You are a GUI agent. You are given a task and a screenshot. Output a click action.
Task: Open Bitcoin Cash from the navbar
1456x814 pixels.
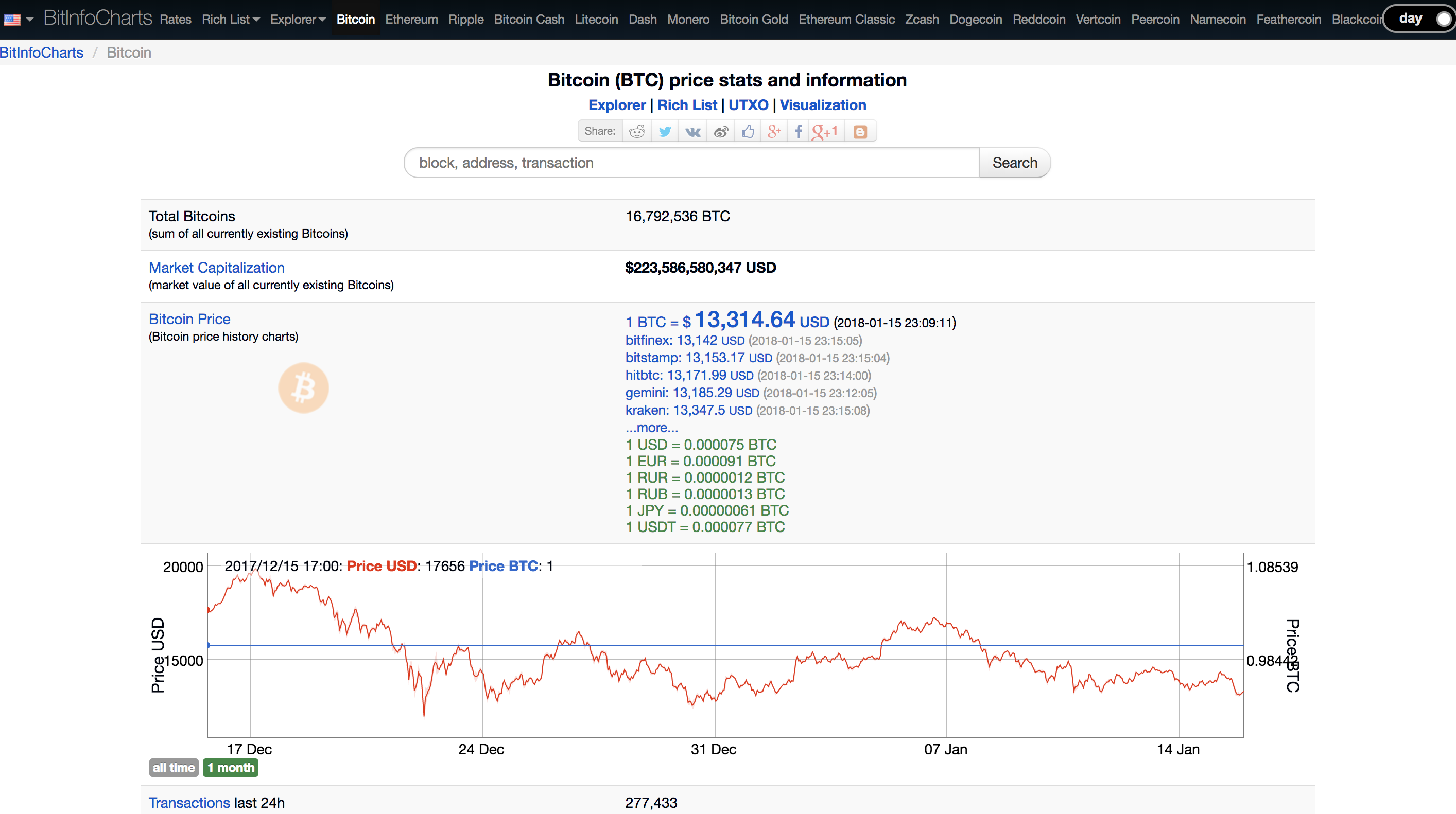tap(529, 19)
